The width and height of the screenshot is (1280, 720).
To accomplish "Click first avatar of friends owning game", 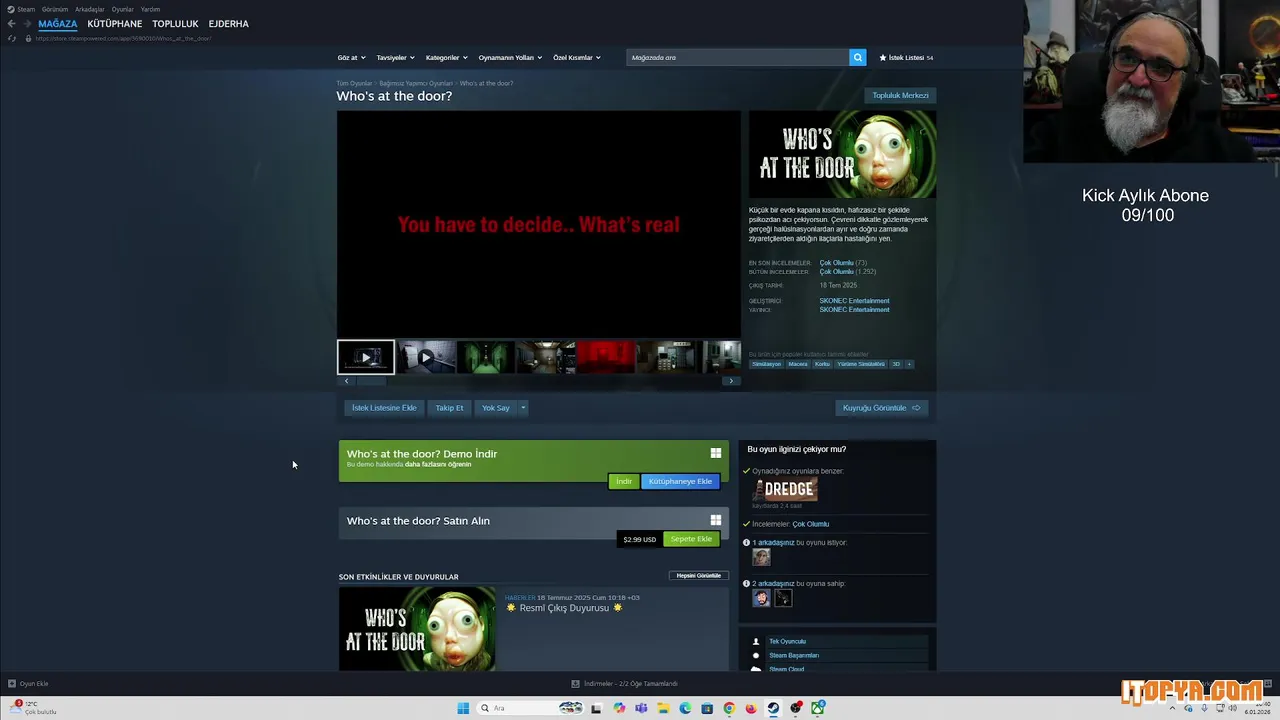I will (x=761, y=598).
